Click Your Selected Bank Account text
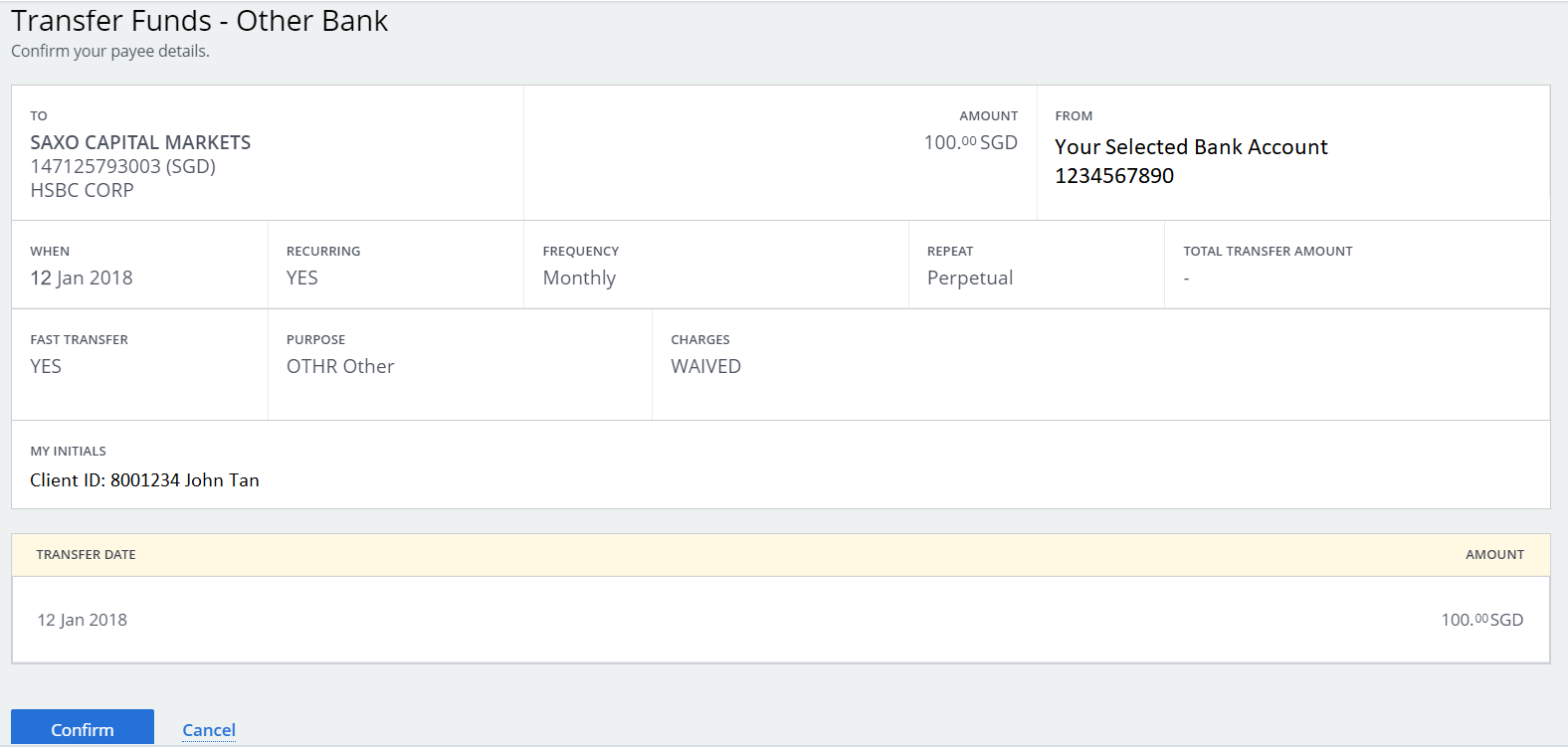 tap(1191, 147)
